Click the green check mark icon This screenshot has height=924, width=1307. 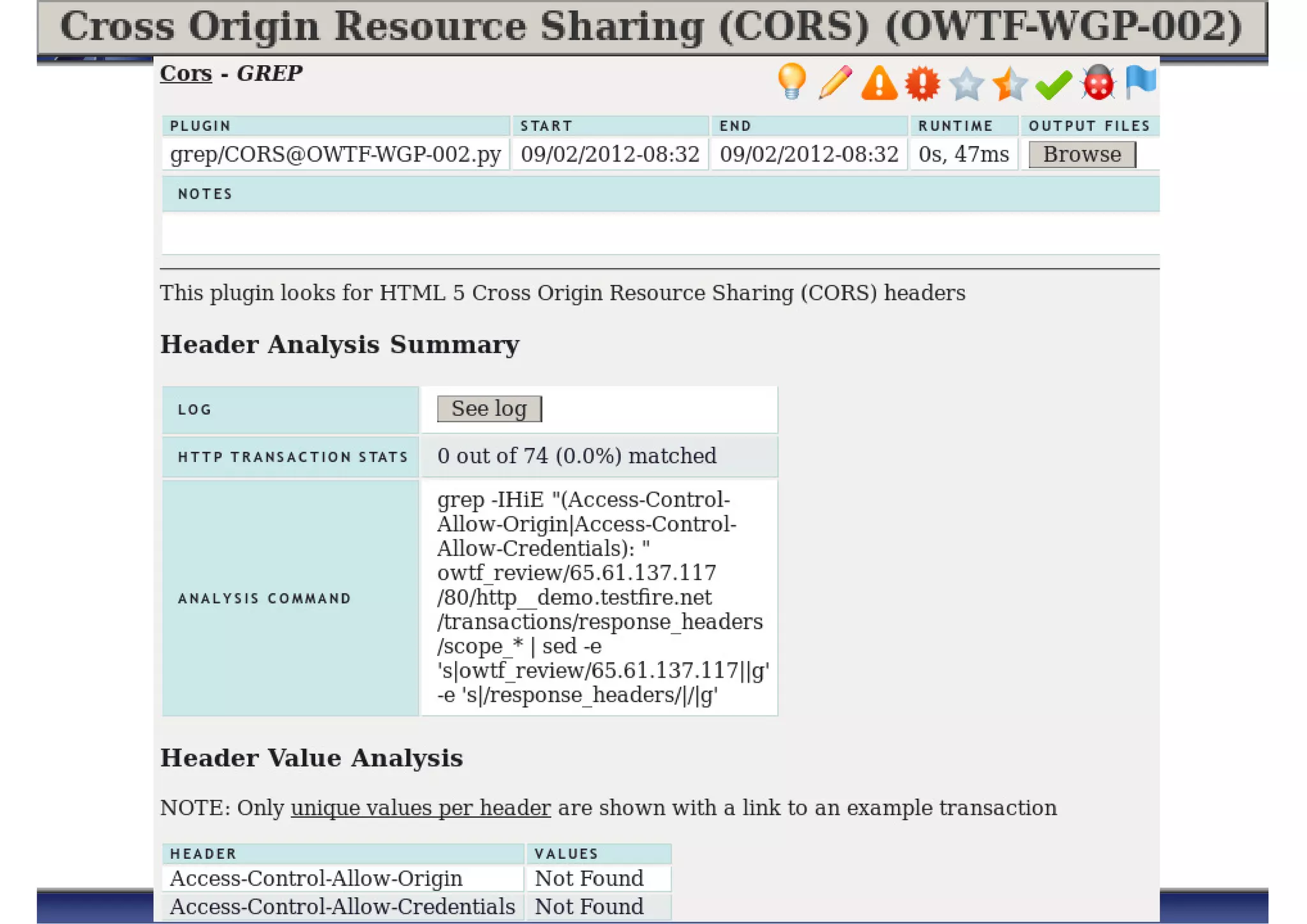coord(1054,84)
